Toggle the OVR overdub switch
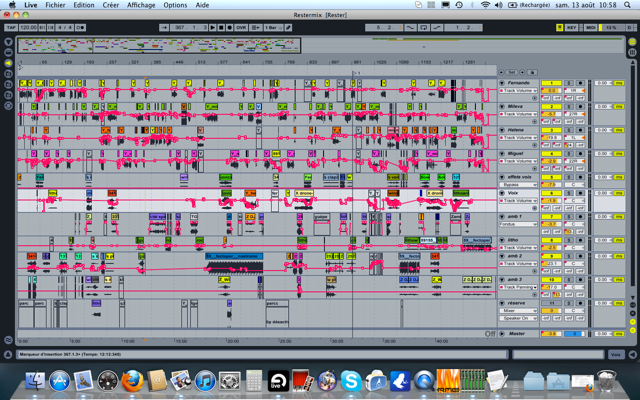Screen dimensions: 640x400 click(x=241, y=27)
